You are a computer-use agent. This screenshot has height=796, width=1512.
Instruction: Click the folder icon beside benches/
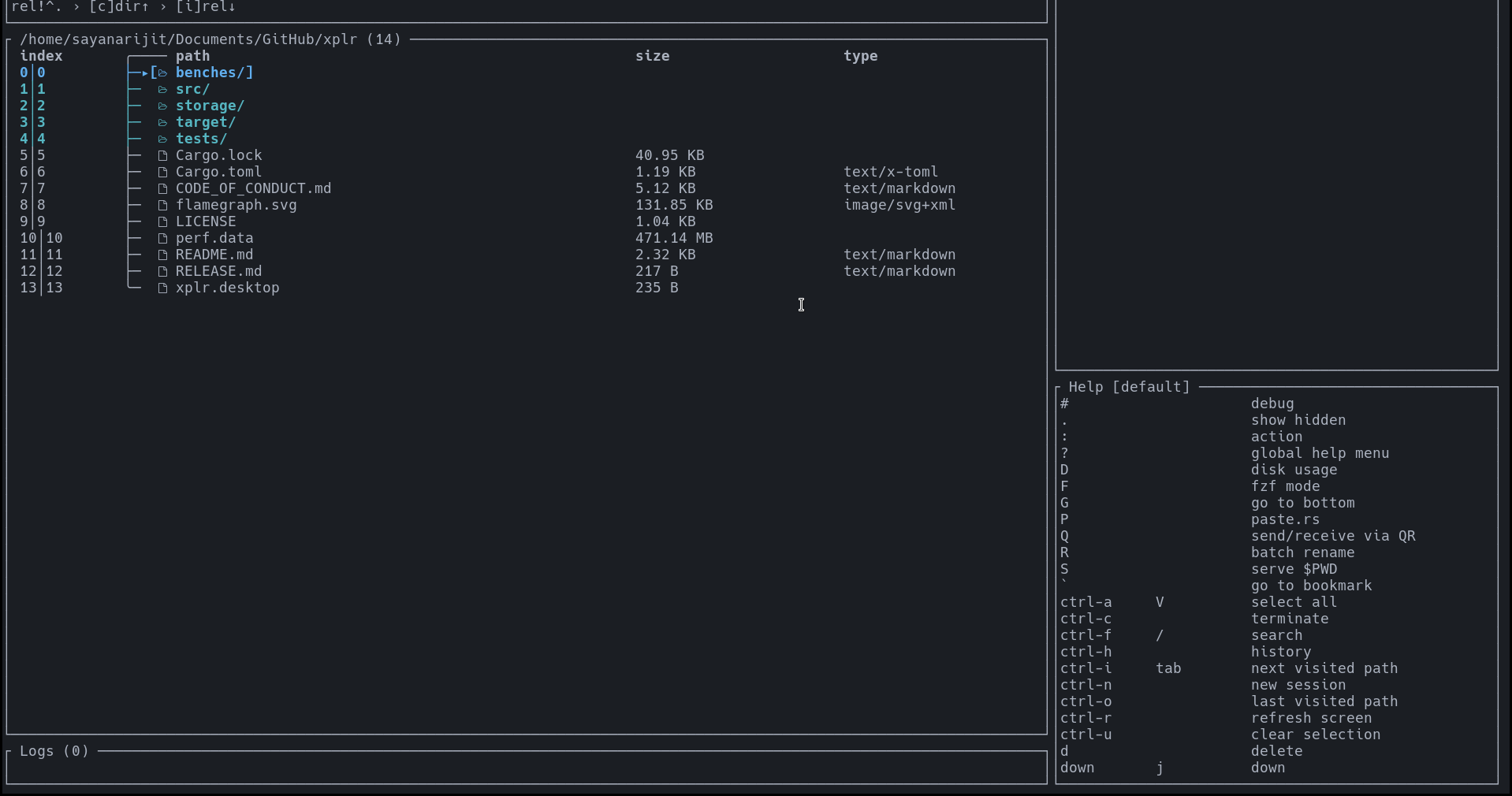pos(162,73)
